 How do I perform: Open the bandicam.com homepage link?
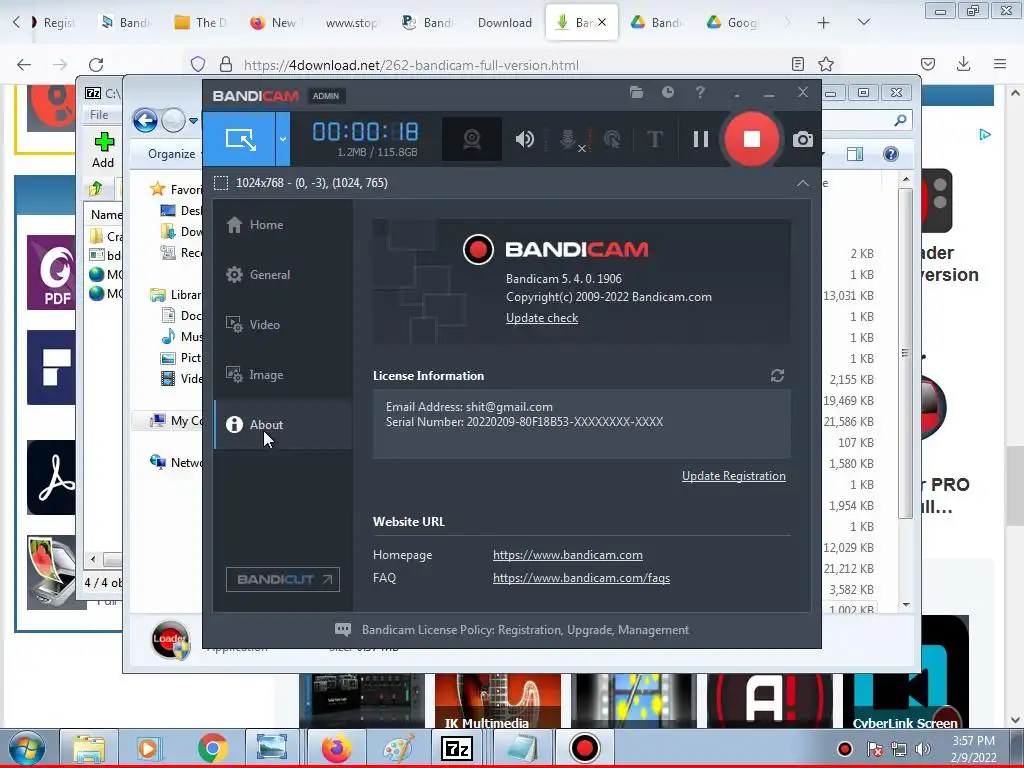[x=568, y=555]
